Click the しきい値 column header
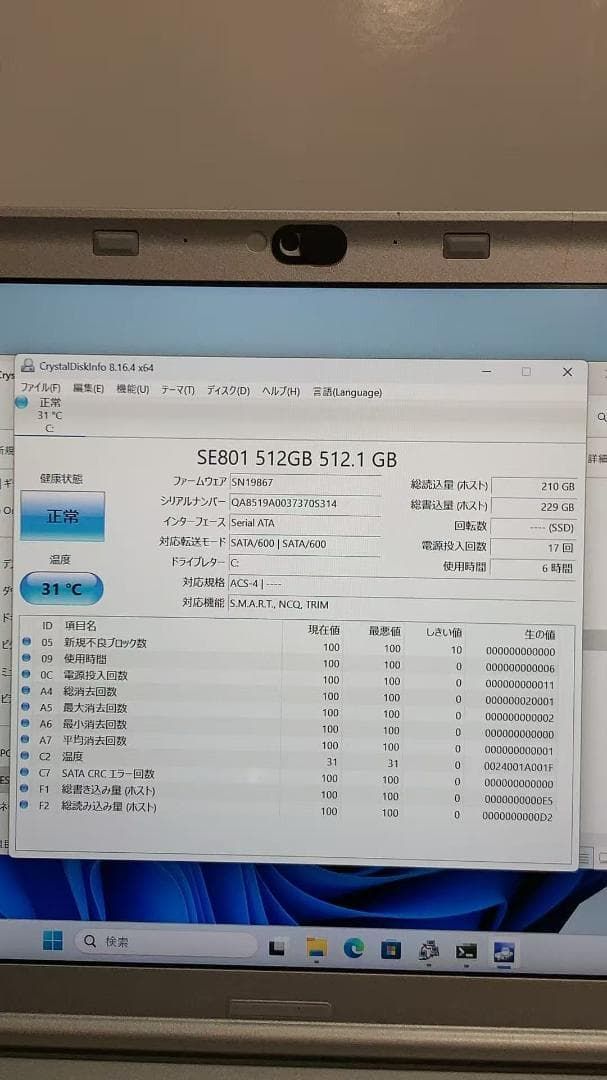Viewport: 607px width, 1080px height. [x=443, y=632]
